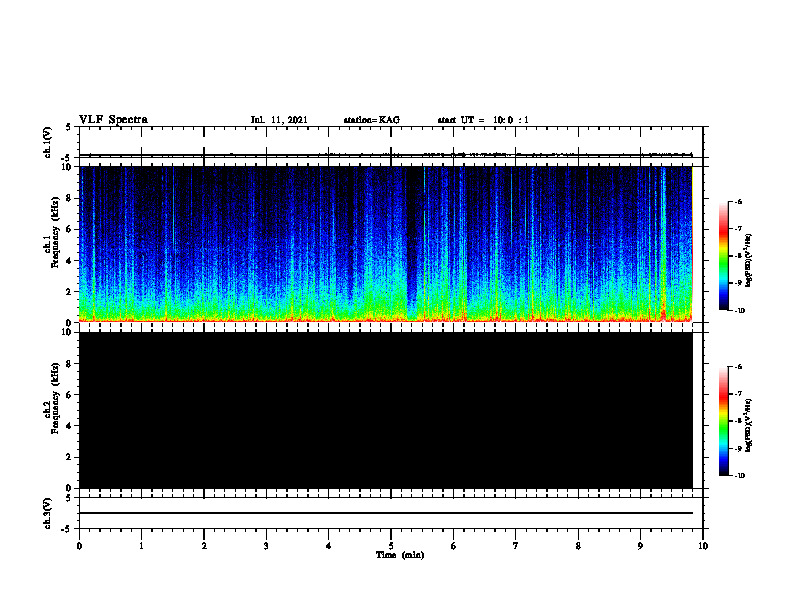
Task: Click the ch.1 spectrogram color scale bar
Action: [x=724, y=256]
